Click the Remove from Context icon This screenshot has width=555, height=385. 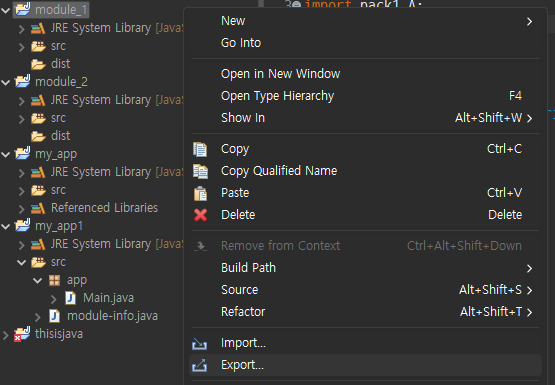200,246
